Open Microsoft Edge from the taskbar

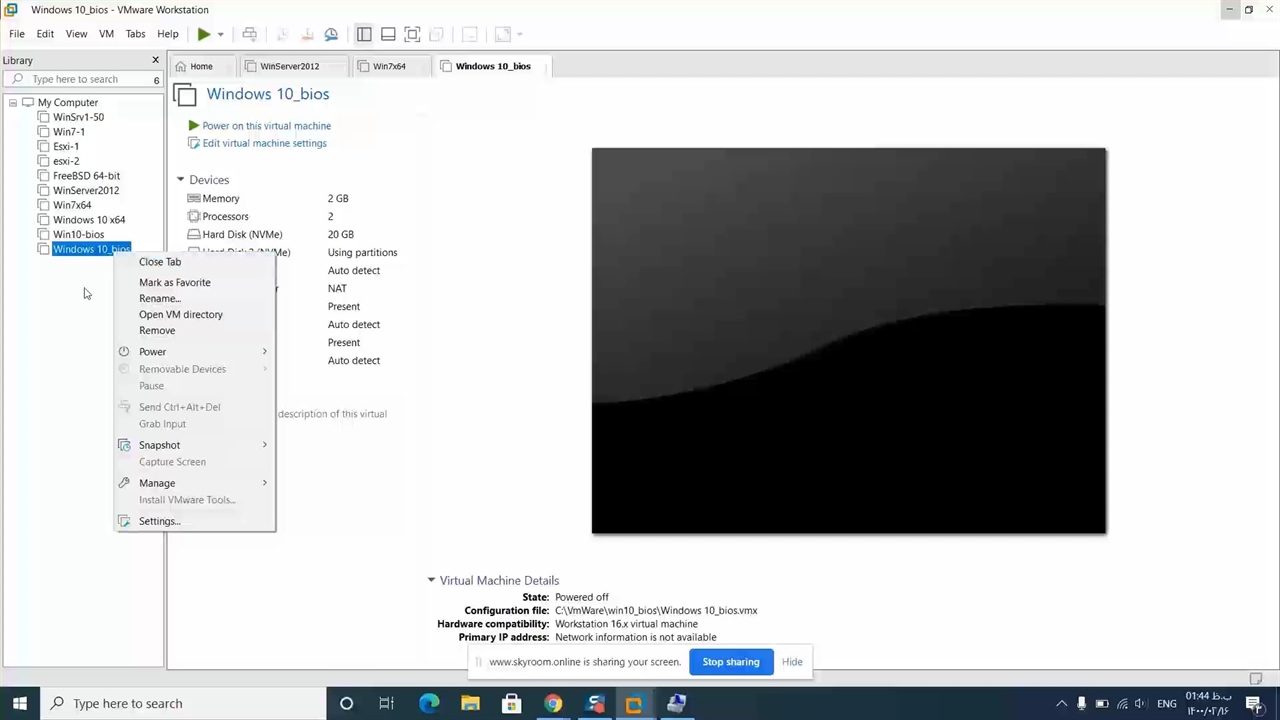(429, 703)
